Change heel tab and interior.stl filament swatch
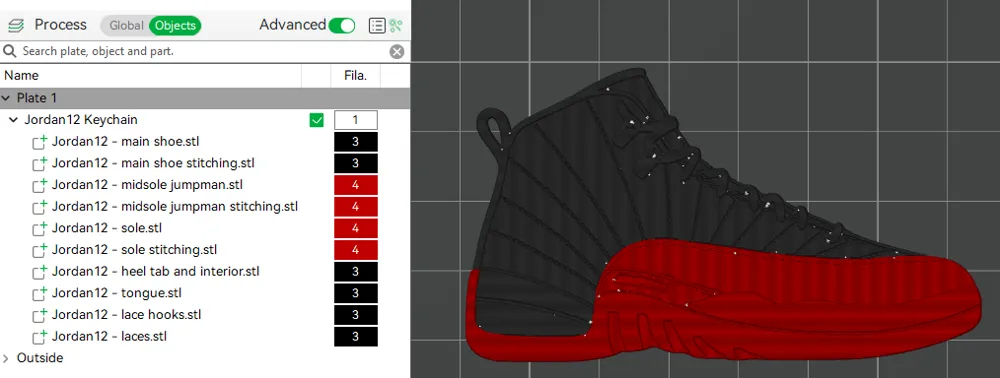The width and height of the screenshot is (1000, 378). point(355,272)
